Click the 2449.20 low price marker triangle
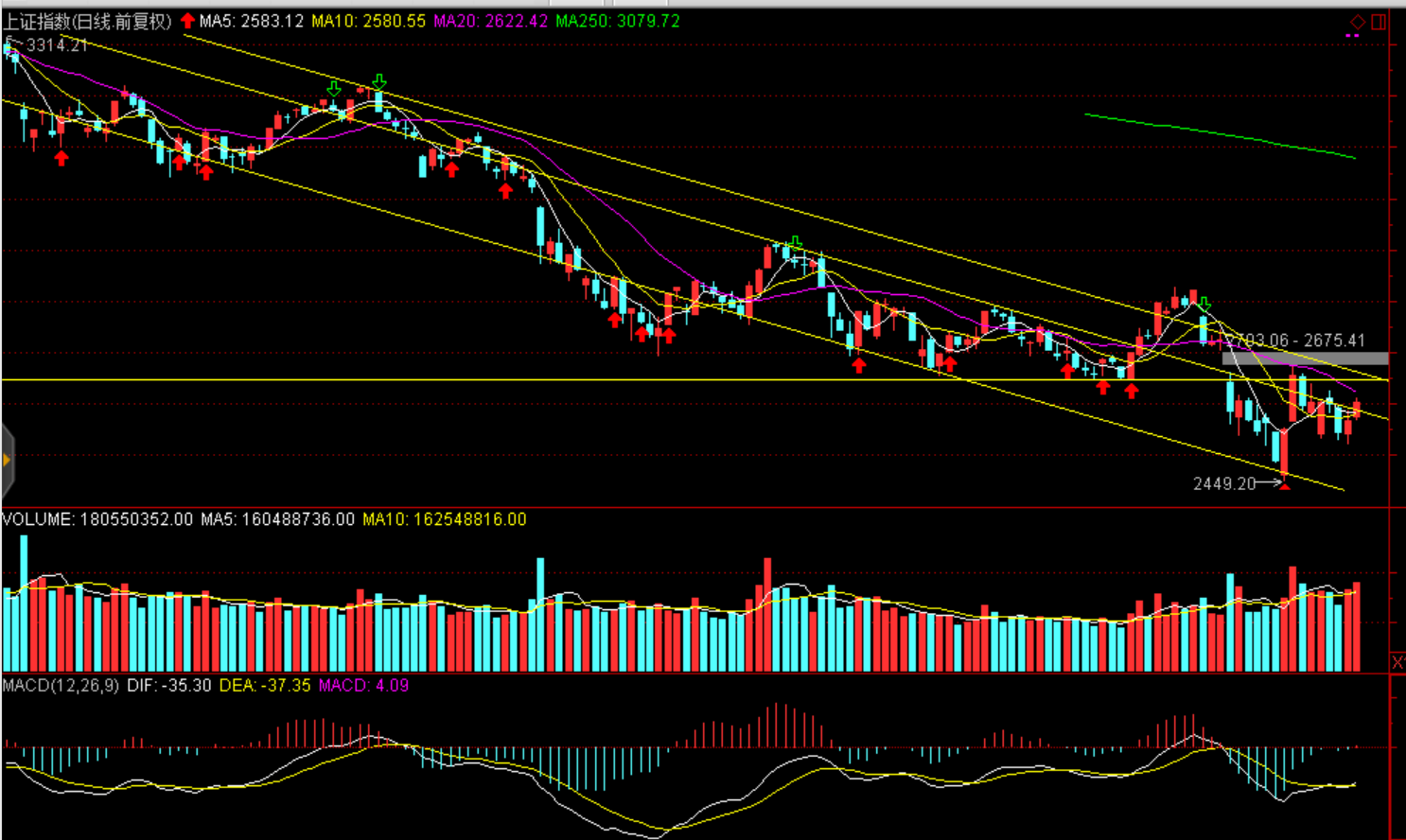 1284,485
